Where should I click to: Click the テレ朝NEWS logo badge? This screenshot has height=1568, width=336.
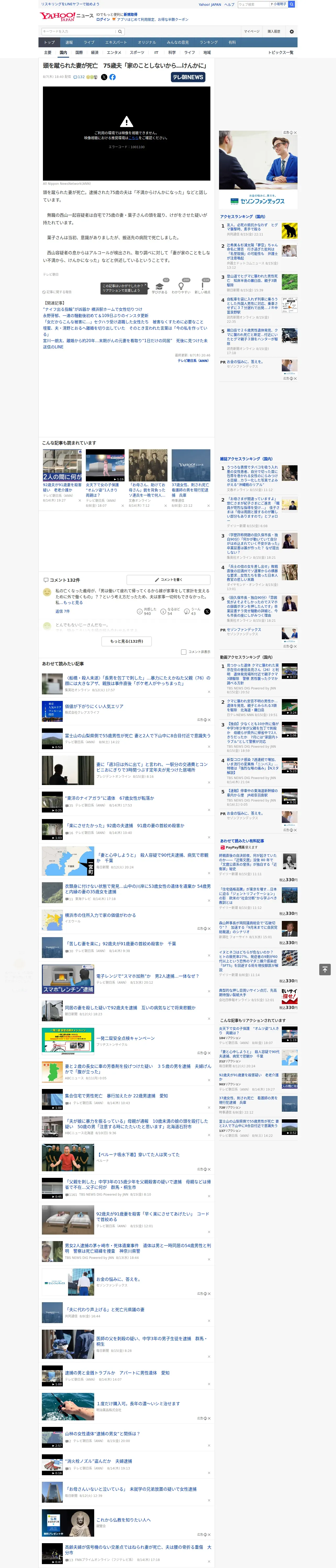click(188, 77)
